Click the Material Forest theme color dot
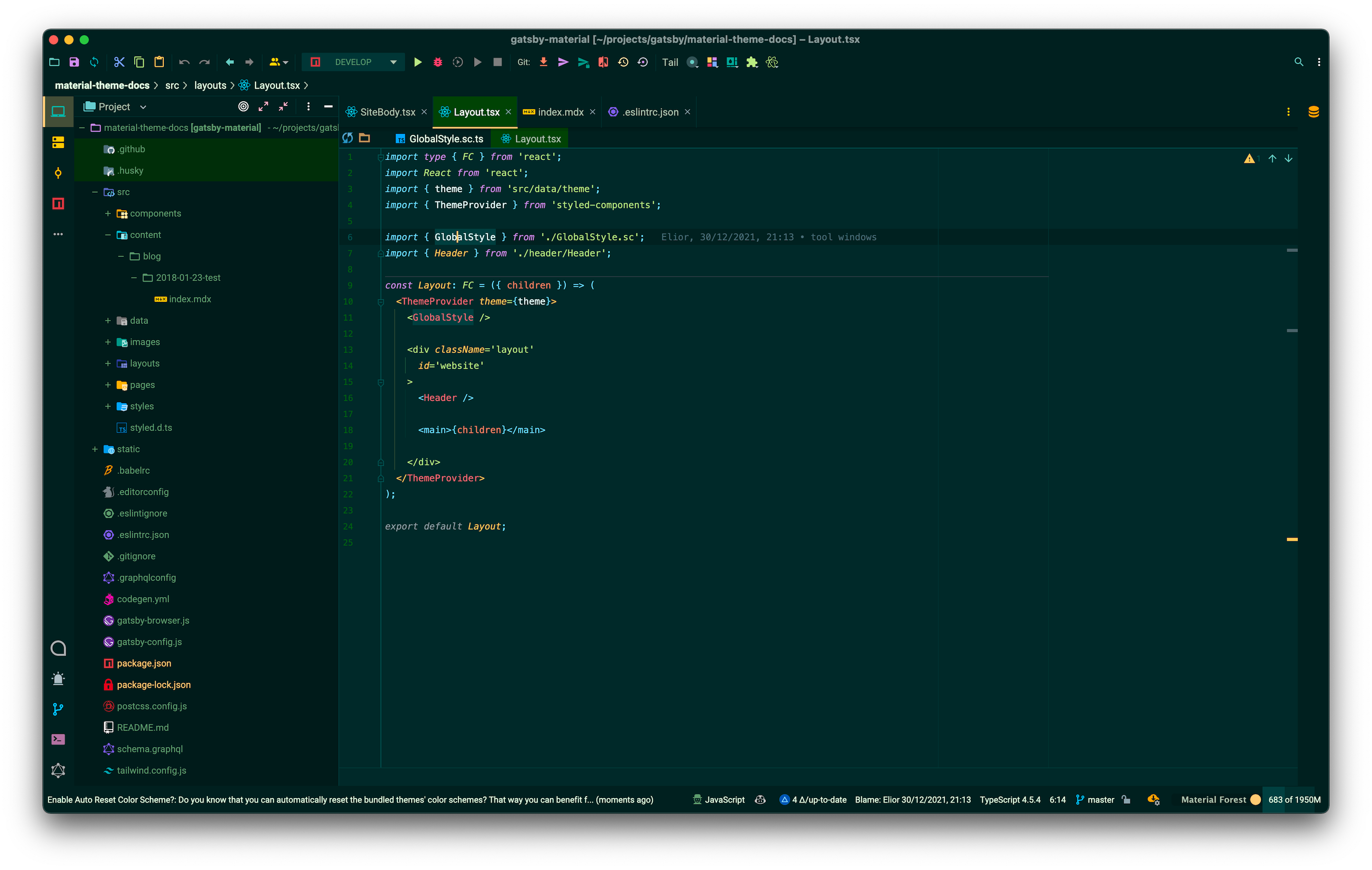Viewport: 1372px width, 870px height. 1255,800
